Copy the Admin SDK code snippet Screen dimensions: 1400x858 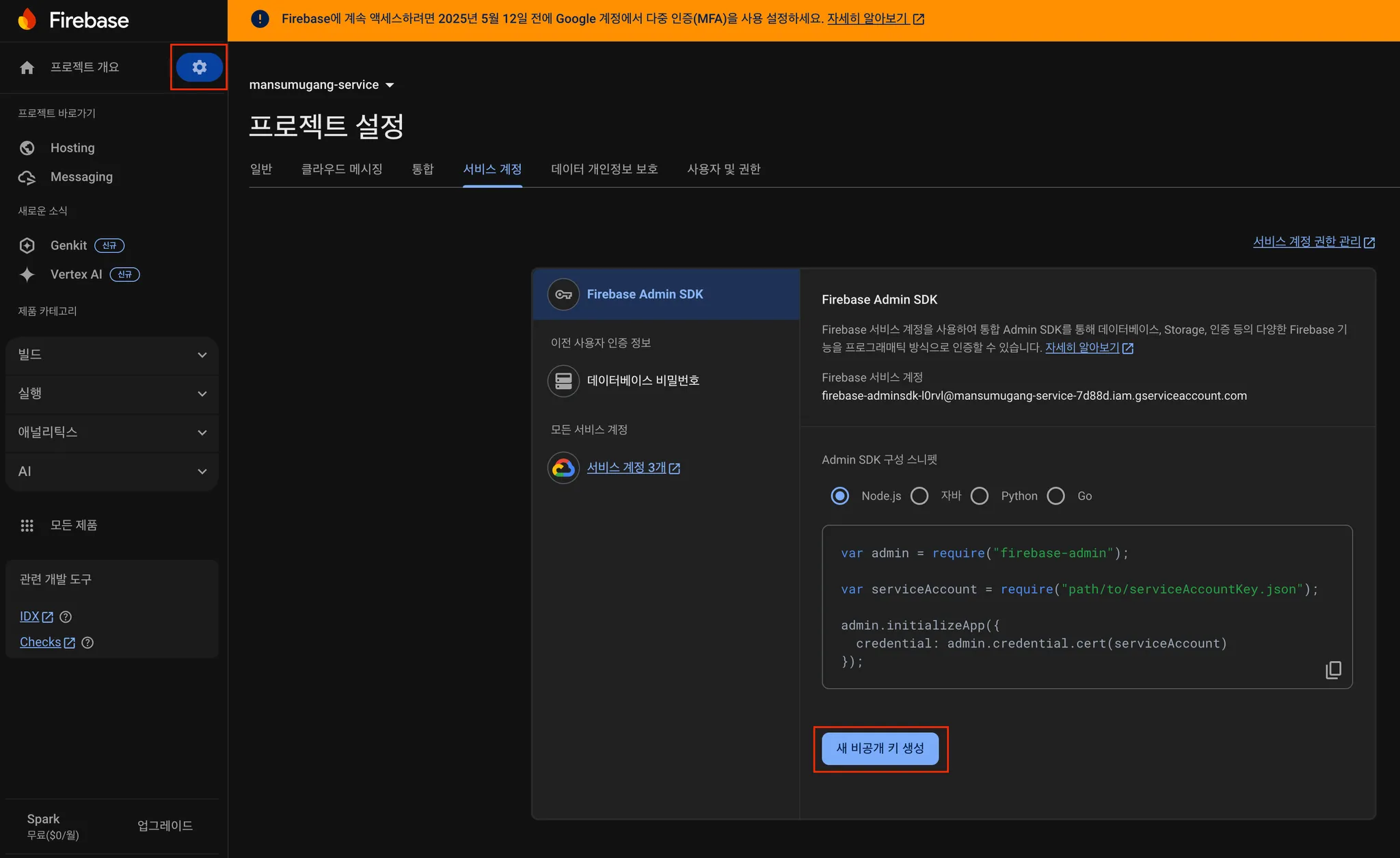pos(1333,669)
